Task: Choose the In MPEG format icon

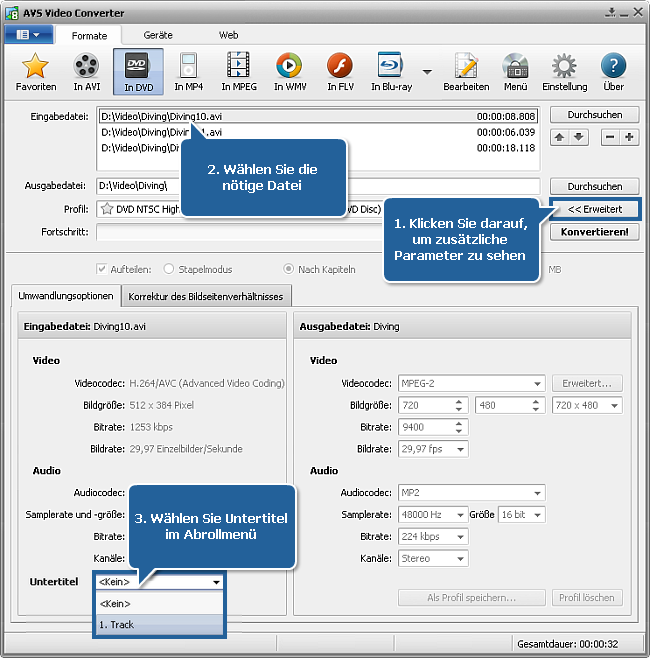Action: (x=239, y=71)
